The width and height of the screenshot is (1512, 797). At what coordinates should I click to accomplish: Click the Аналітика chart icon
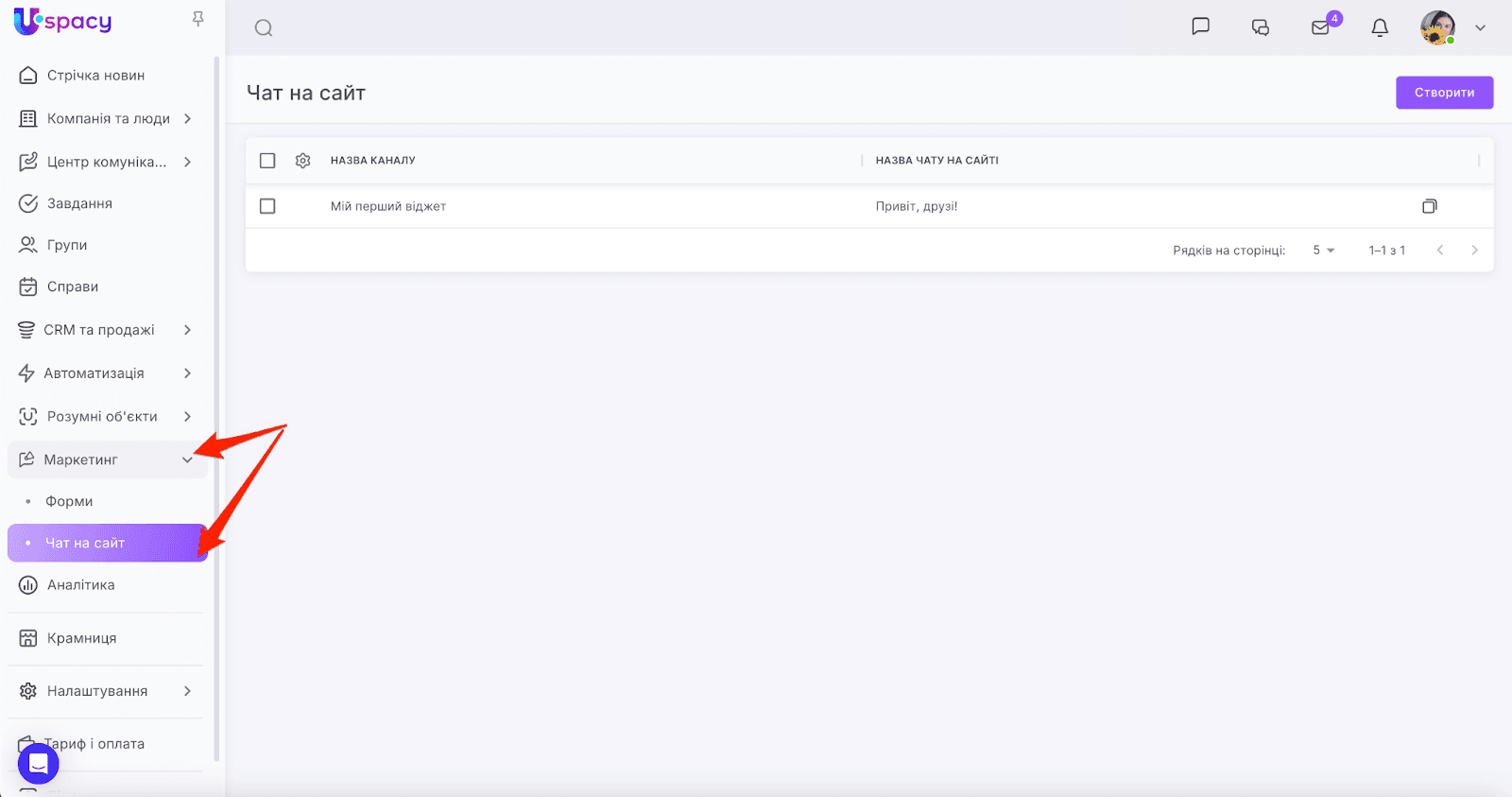click(28, 585)
